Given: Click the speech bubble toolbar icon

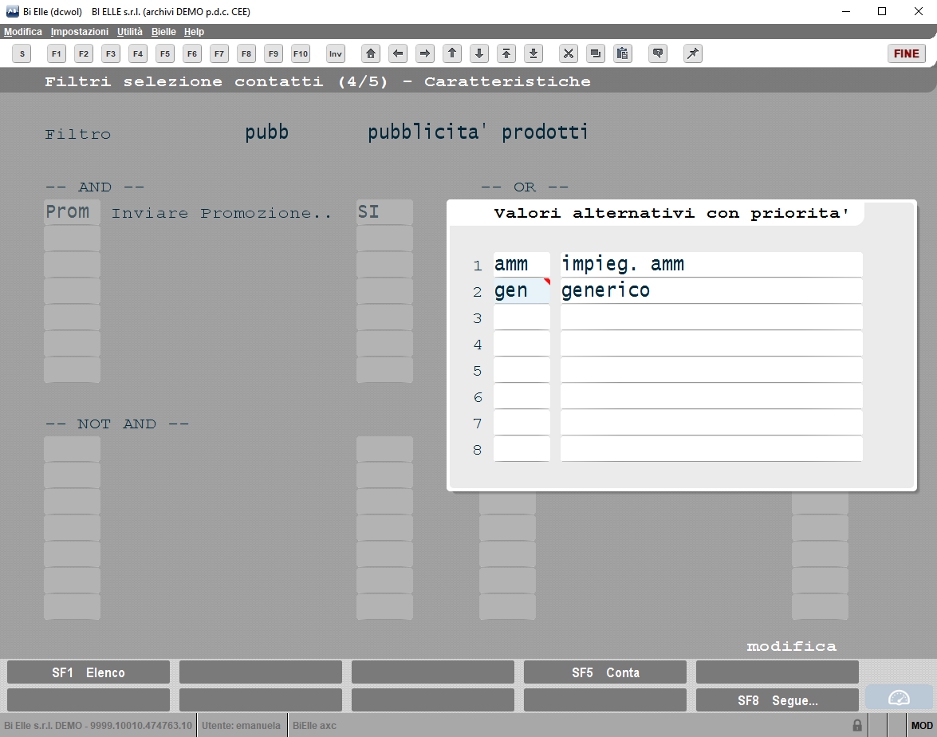Looking at the screenshot, I should click(658, 54).
